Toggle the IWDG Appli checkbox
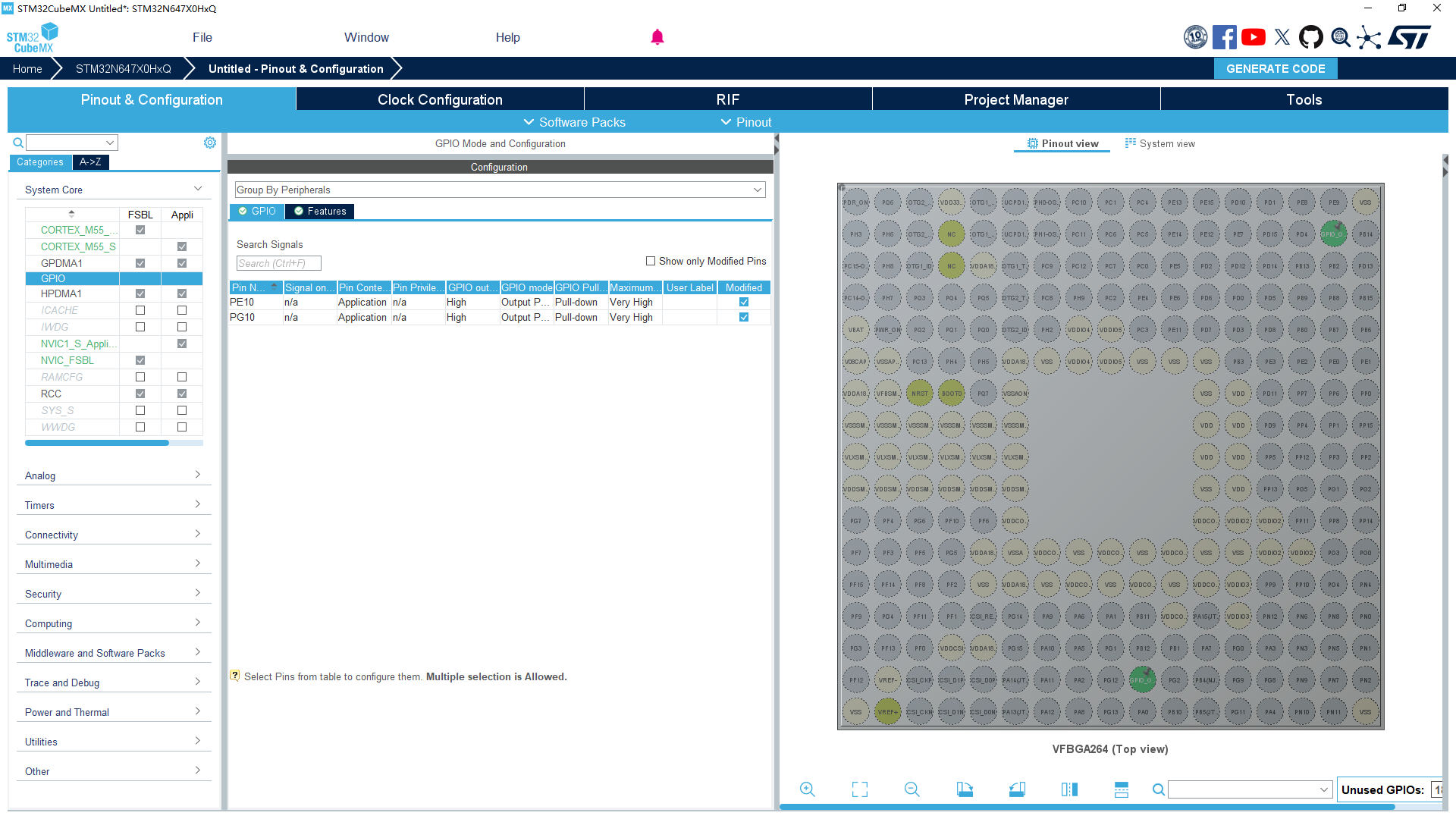1456x819 pixels. pos(182,327)
